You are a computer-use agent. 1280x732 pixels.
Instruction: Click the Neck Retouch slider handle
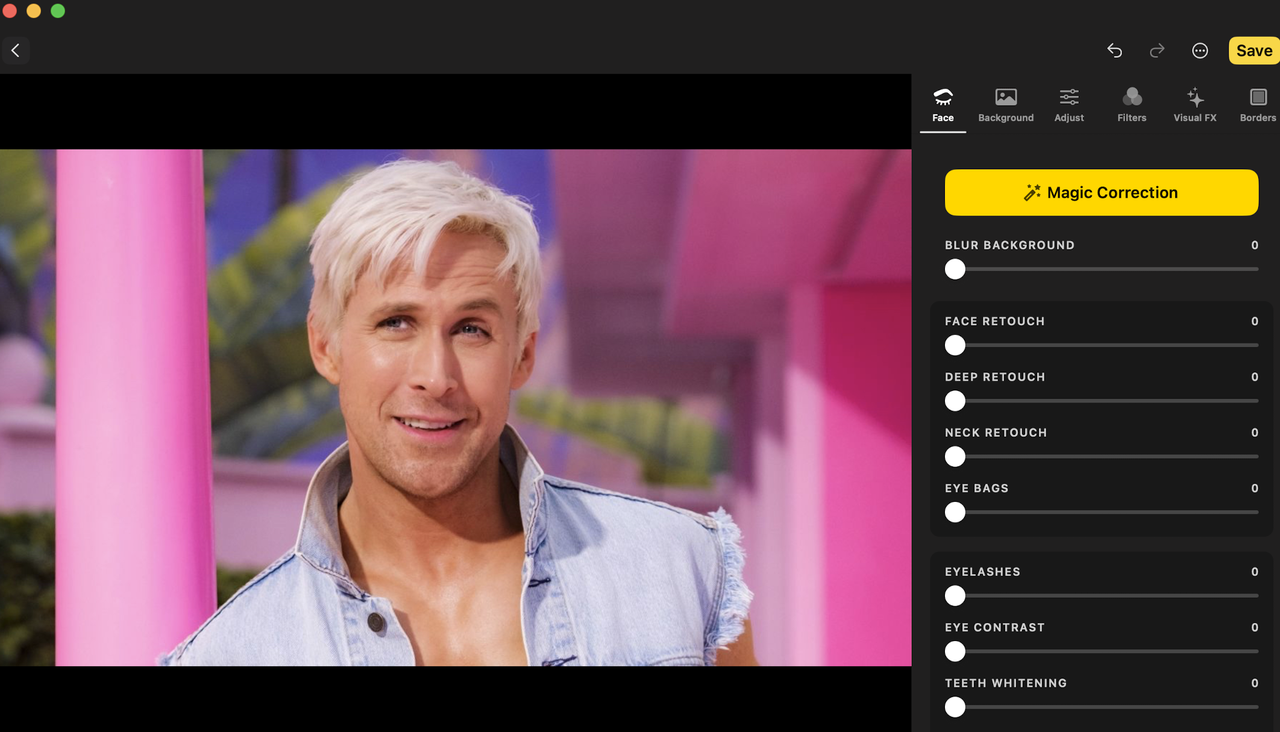[955, 457]
